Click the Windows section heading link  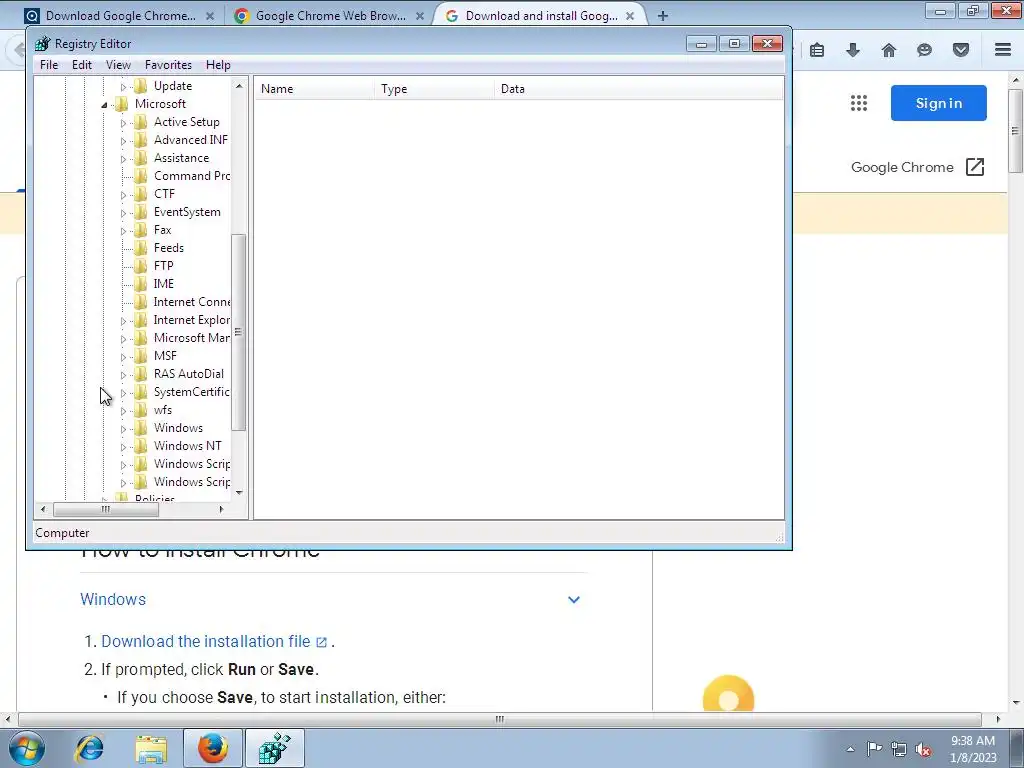[x=113, y=600]
